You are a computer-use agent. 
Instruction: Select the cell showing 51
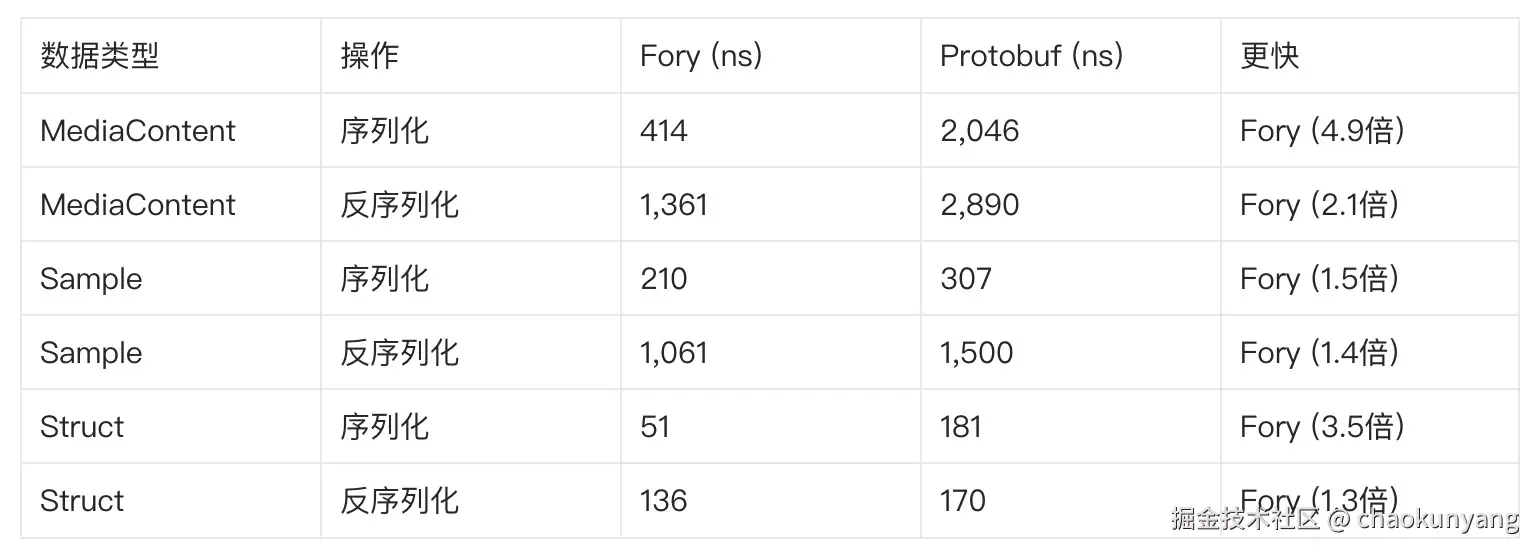(x=655, y=427)
